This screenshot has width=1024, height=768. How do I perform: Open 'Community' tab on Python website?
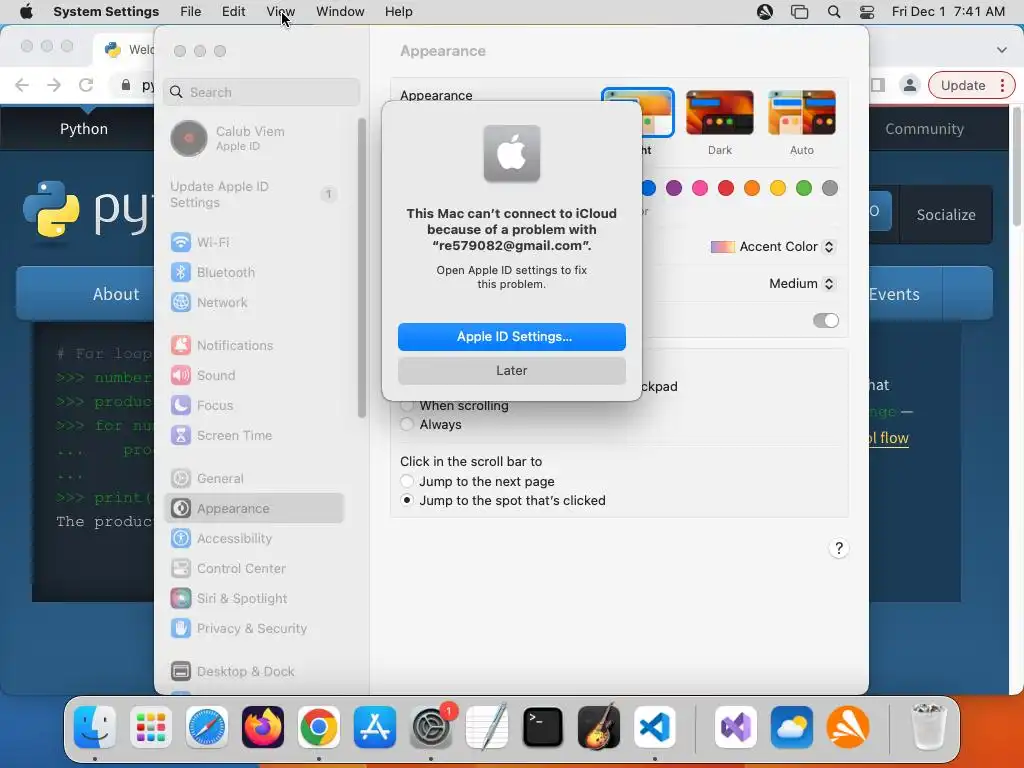coord(924,129)
